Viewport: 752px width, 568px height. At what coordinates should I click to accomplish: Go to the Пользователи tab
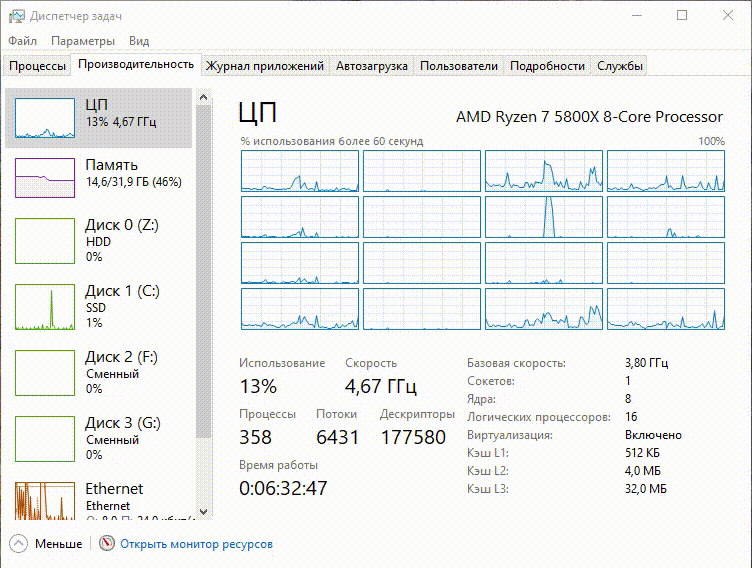[458, 66]
